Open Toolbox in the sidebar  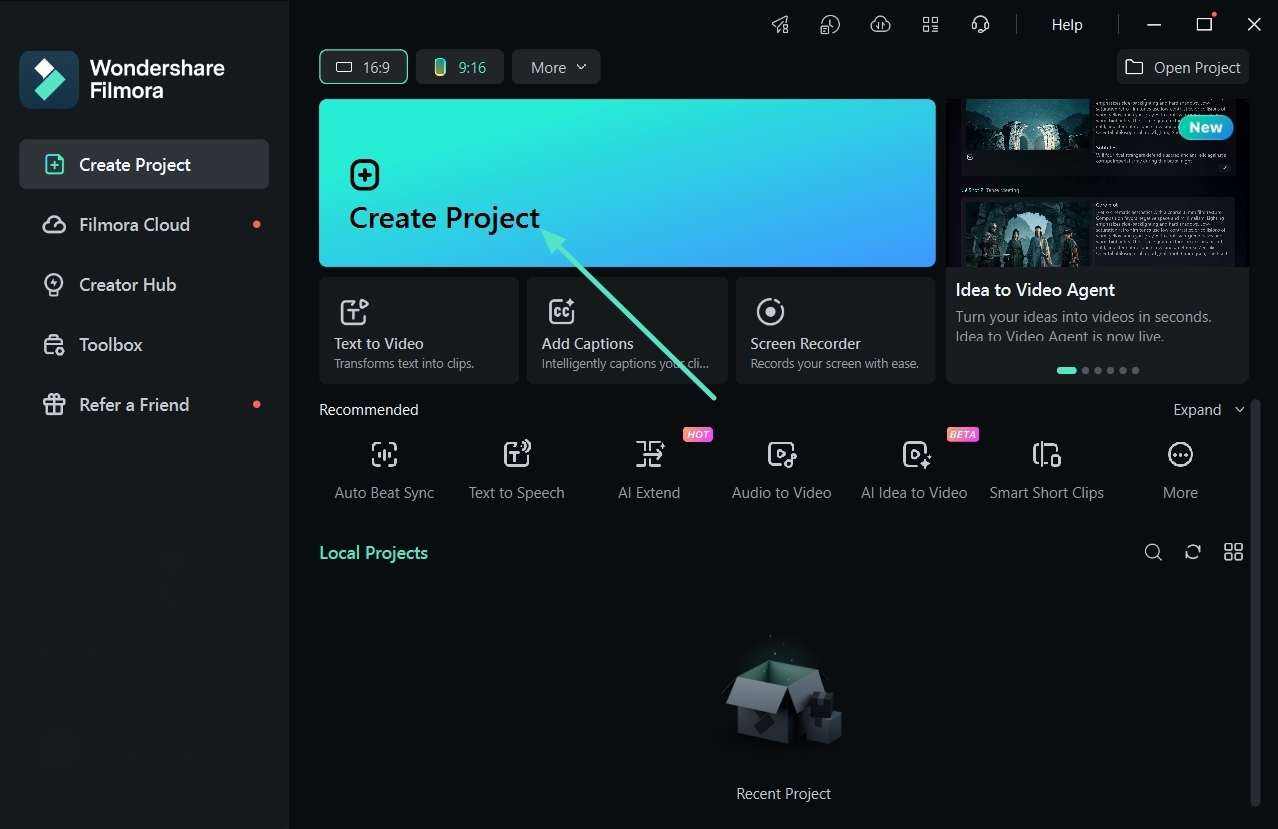144,344
